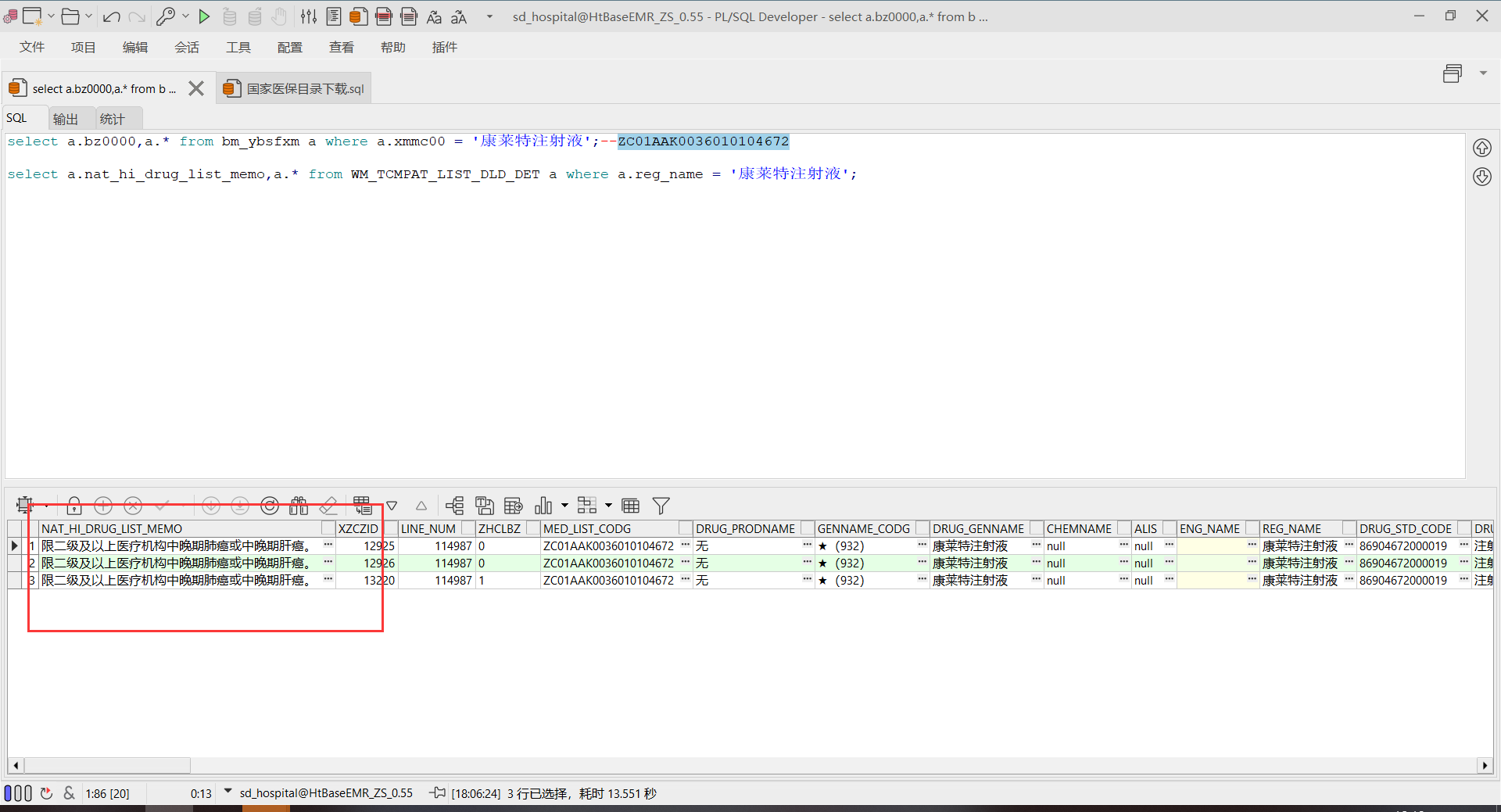Open the 会话 menu
This screenshot has height=812, width=1501.
[187, 48]
